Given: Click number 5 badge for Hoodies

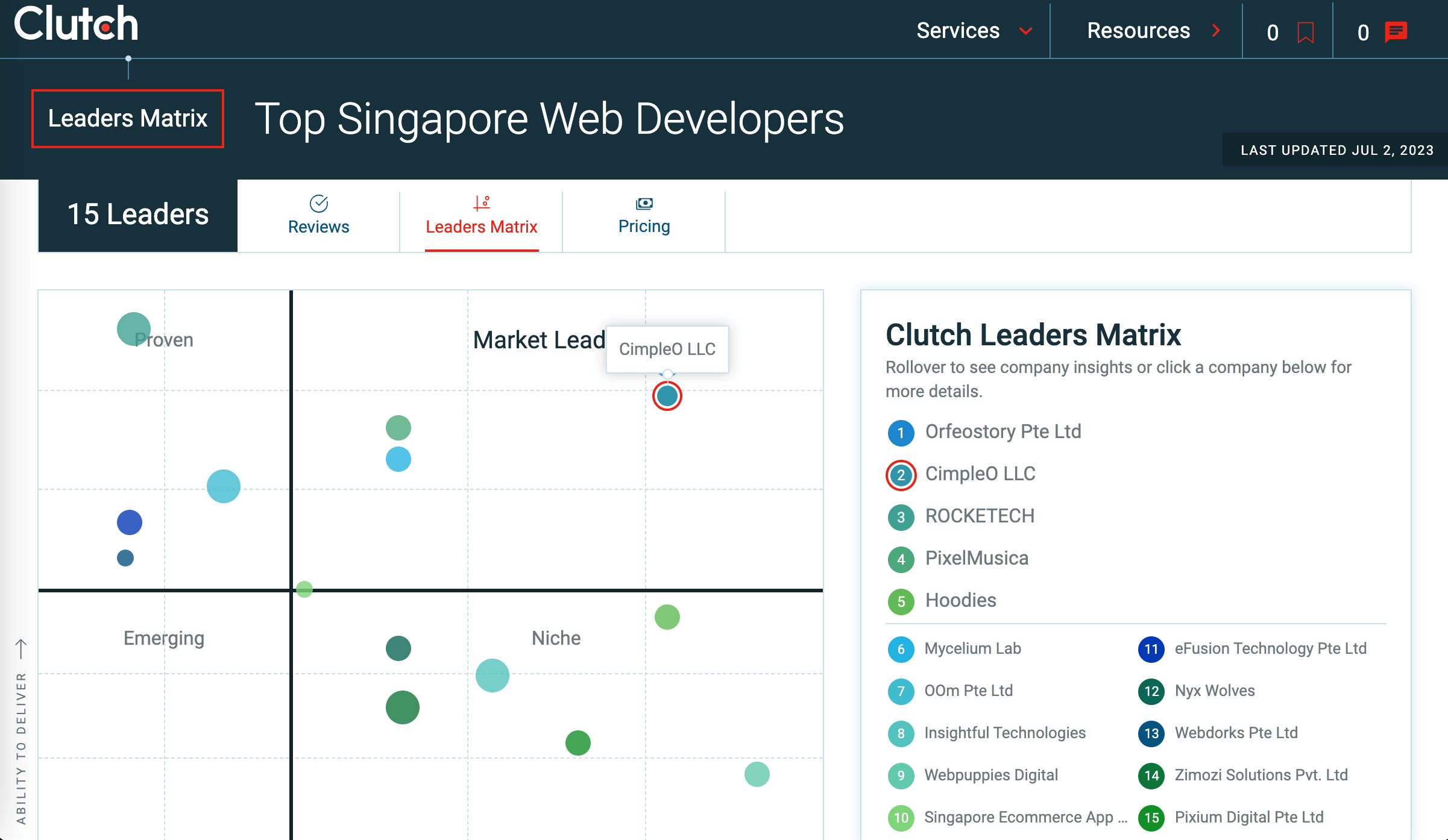Looking at the screenshot, I should click(901, 602).
